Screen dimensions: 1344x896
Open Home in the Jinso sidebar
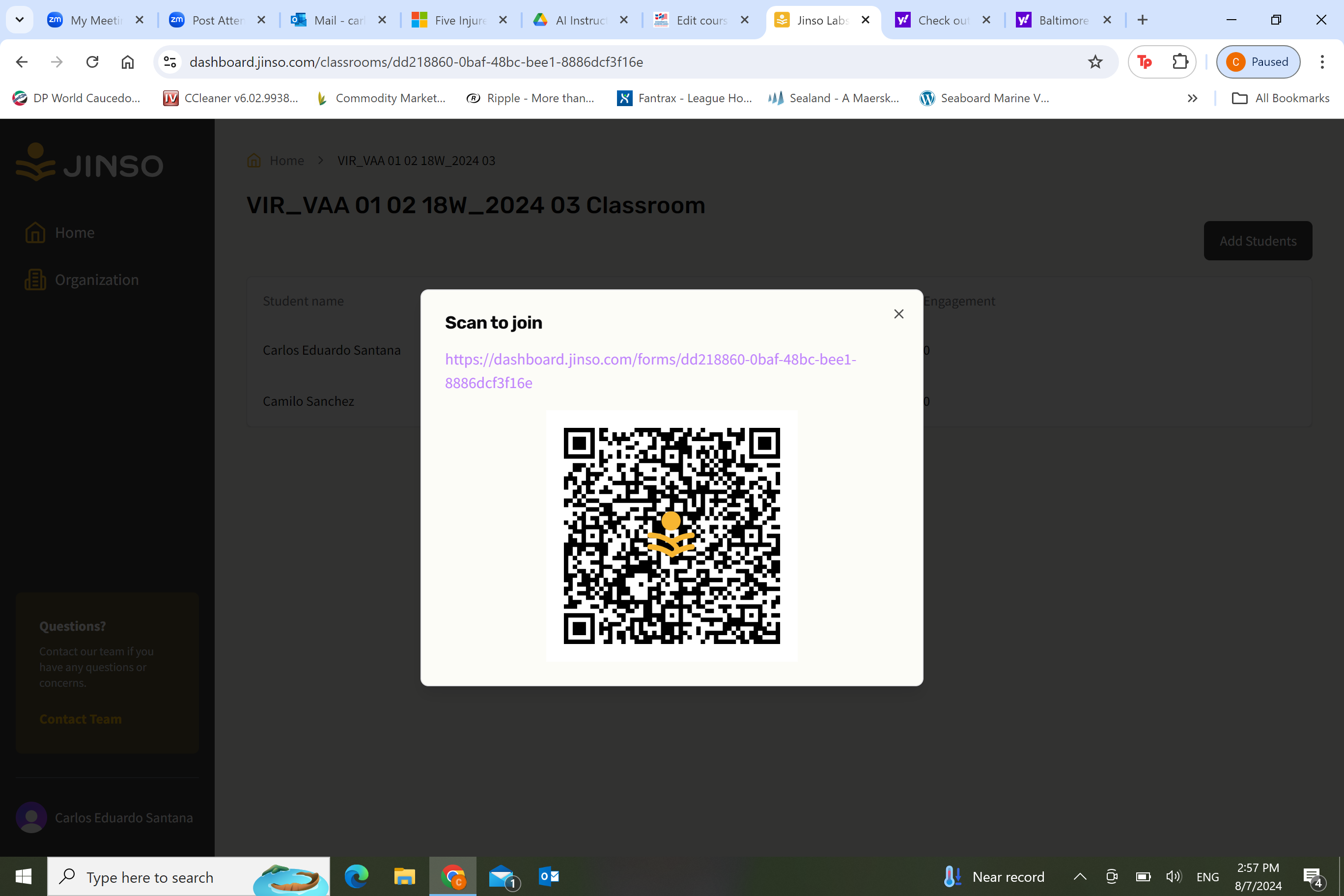[x=60, y=232]
